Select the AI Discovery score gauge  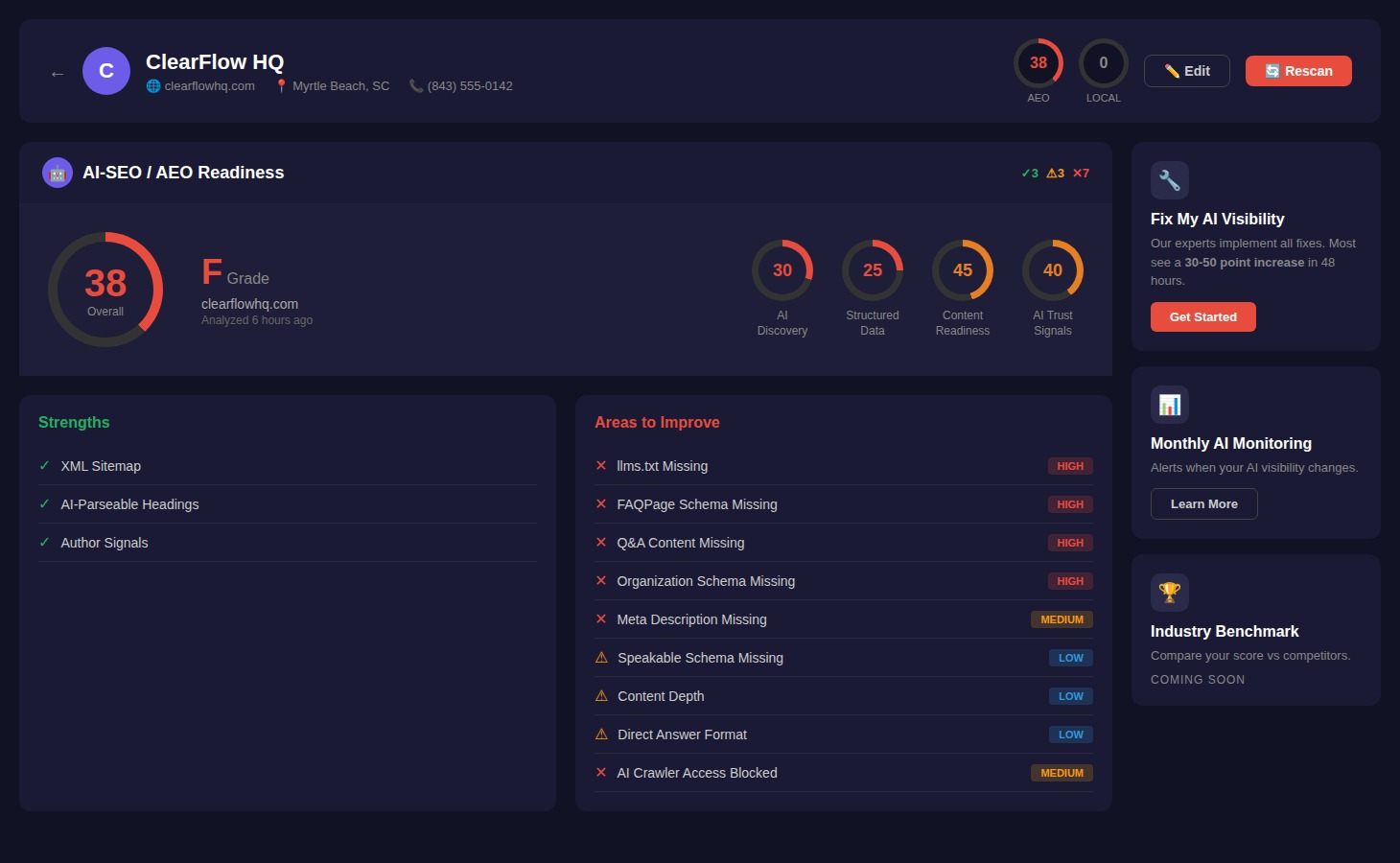click(x=782, y=270)
